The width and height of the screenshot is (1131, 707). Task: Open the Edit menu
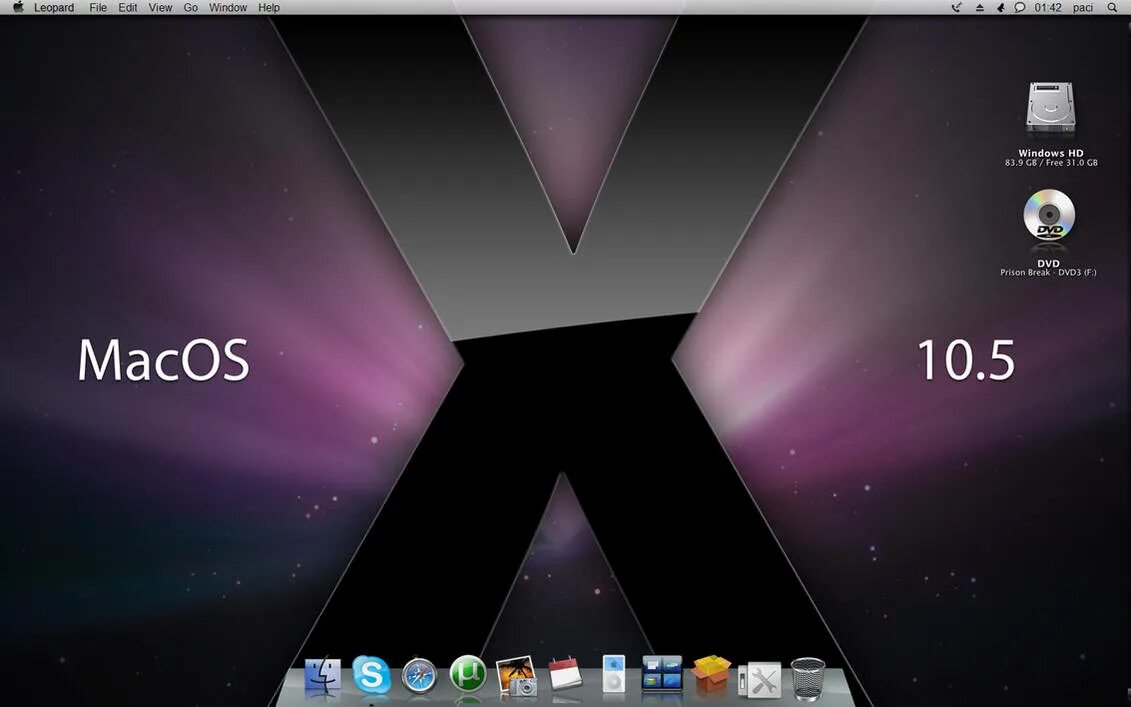point(128,7)
